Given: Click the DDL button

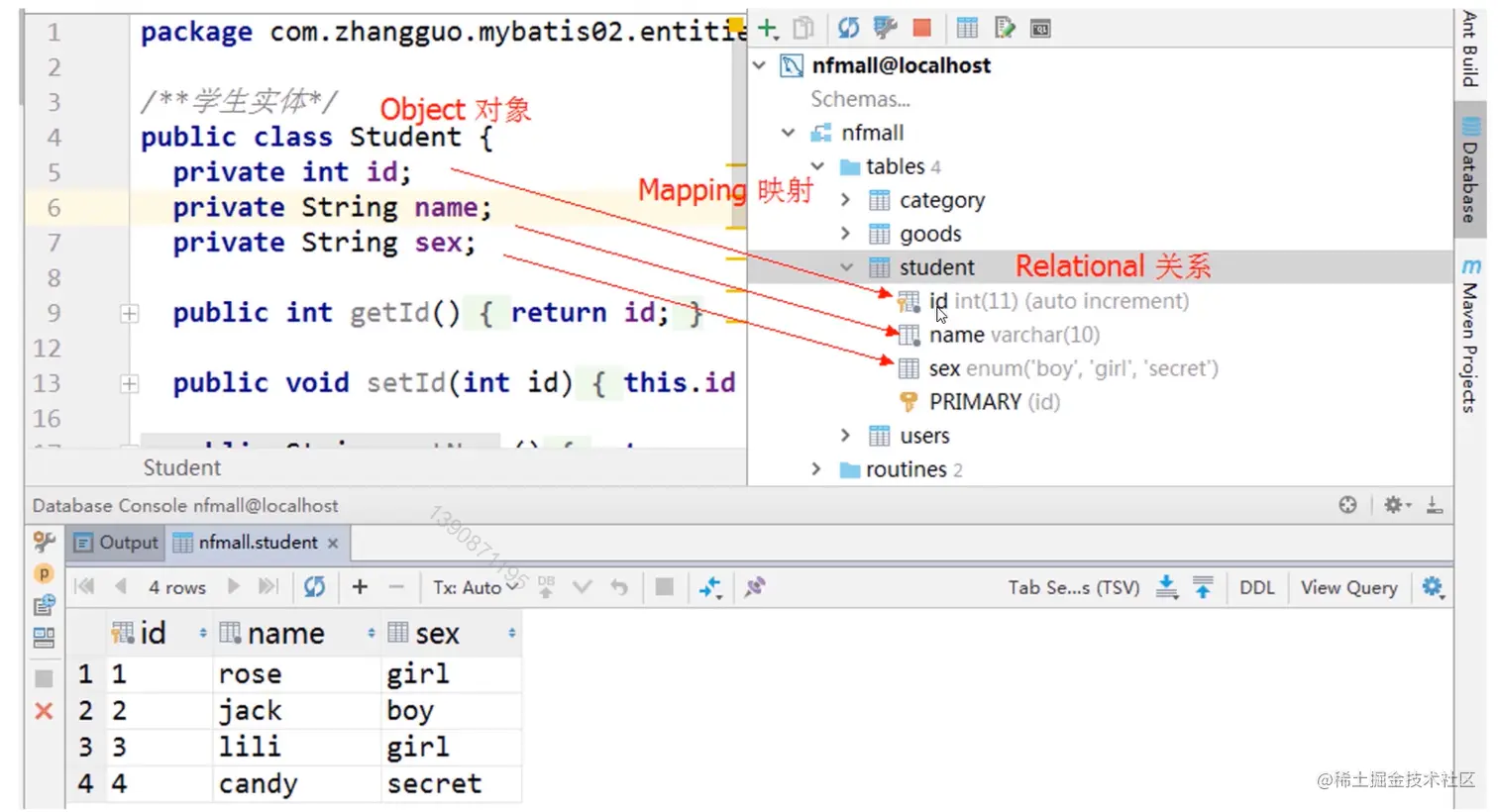Looking at the screenshot, I should coord(1257,587).
